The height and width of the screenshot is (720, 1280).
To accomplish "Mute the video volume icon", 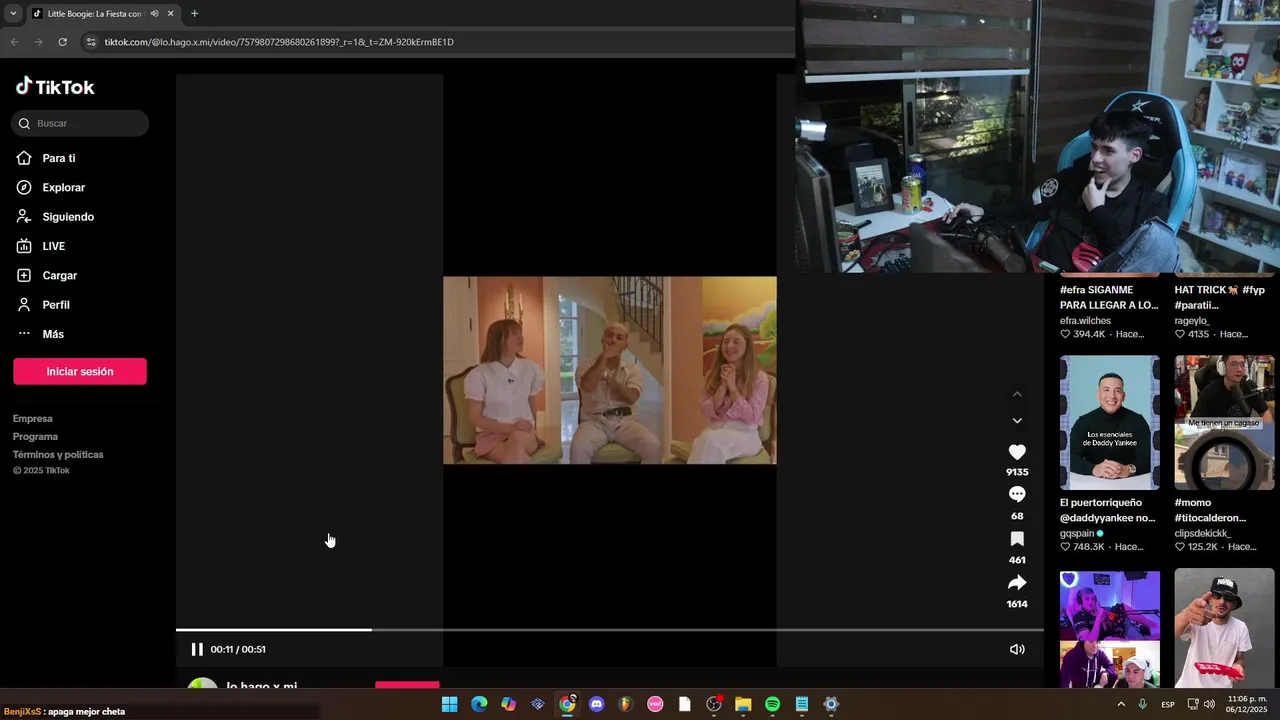I will point(1017,649).
